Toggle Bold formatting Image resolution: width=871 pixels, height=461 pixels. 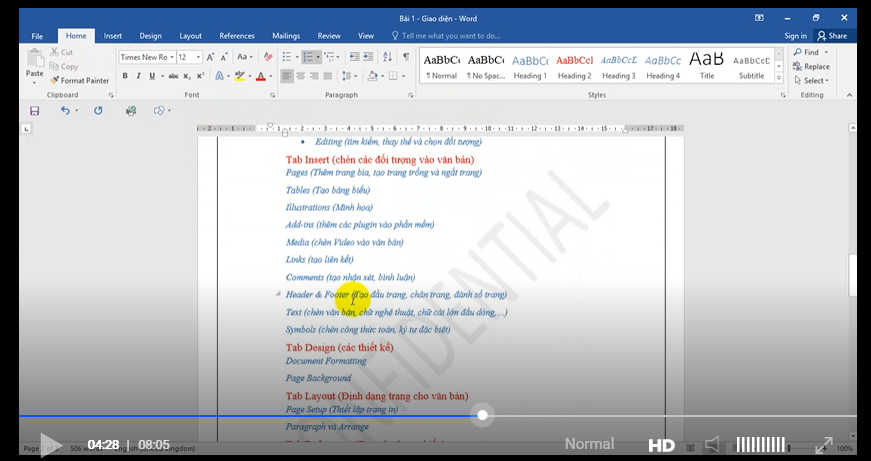125,76
